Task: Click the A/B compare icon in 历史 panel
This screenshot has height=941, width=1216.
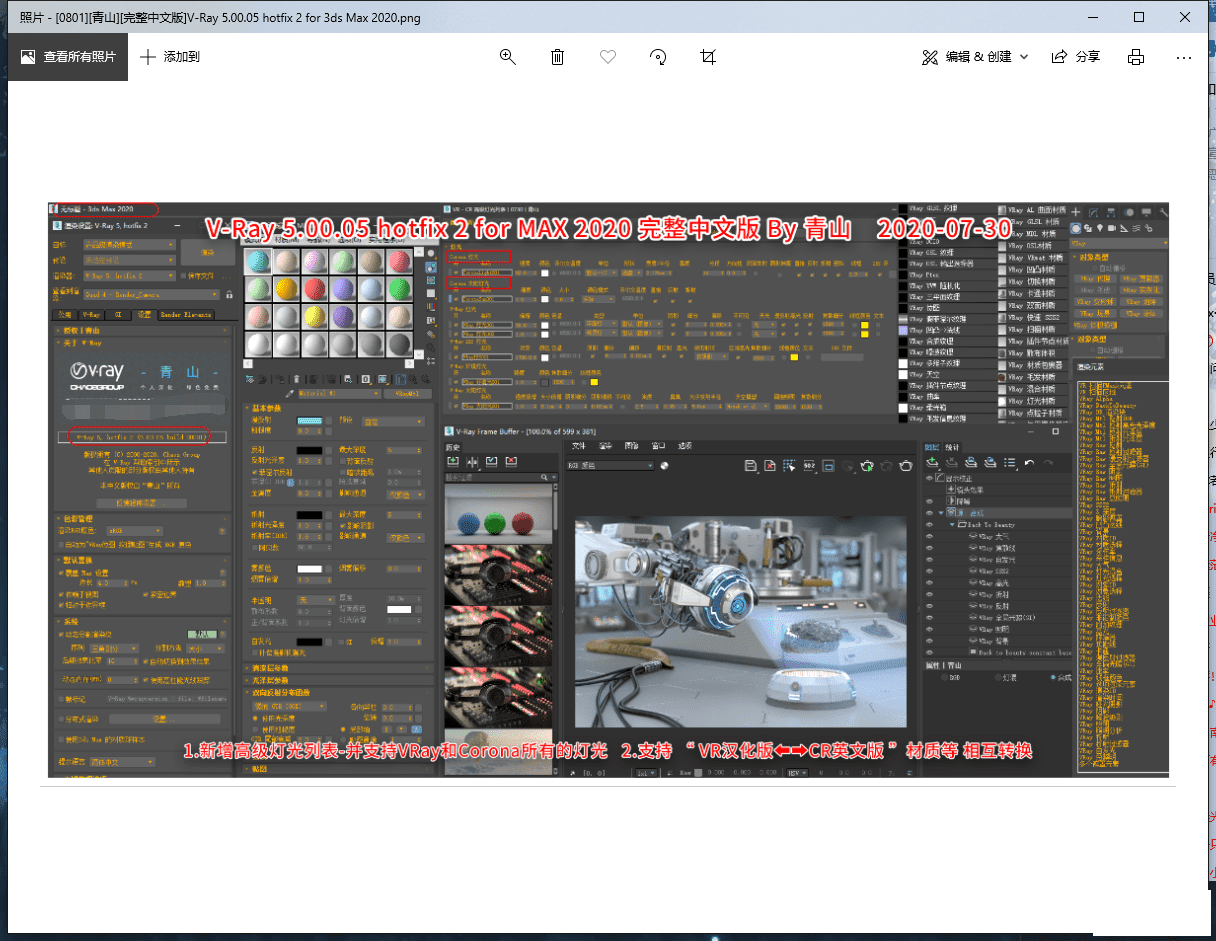Action: tap(472, 462)
